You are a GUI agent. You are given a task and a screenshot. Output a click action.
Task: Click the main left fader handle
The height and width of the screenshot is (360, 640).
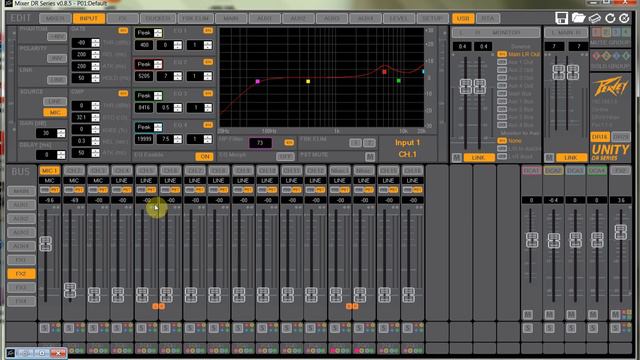(558, 72)
